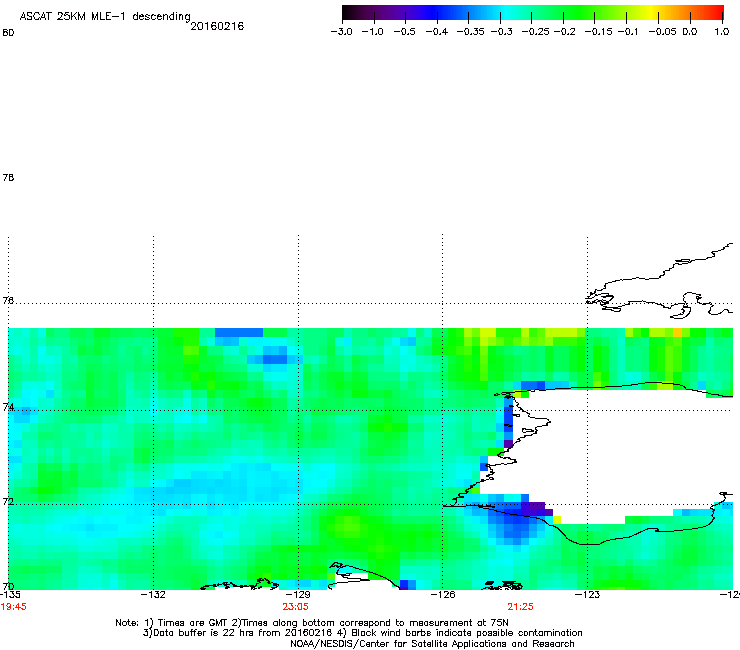Click the '72' latitude axis label
Viewport: 740px width, 650px height.
pos(8,501)
